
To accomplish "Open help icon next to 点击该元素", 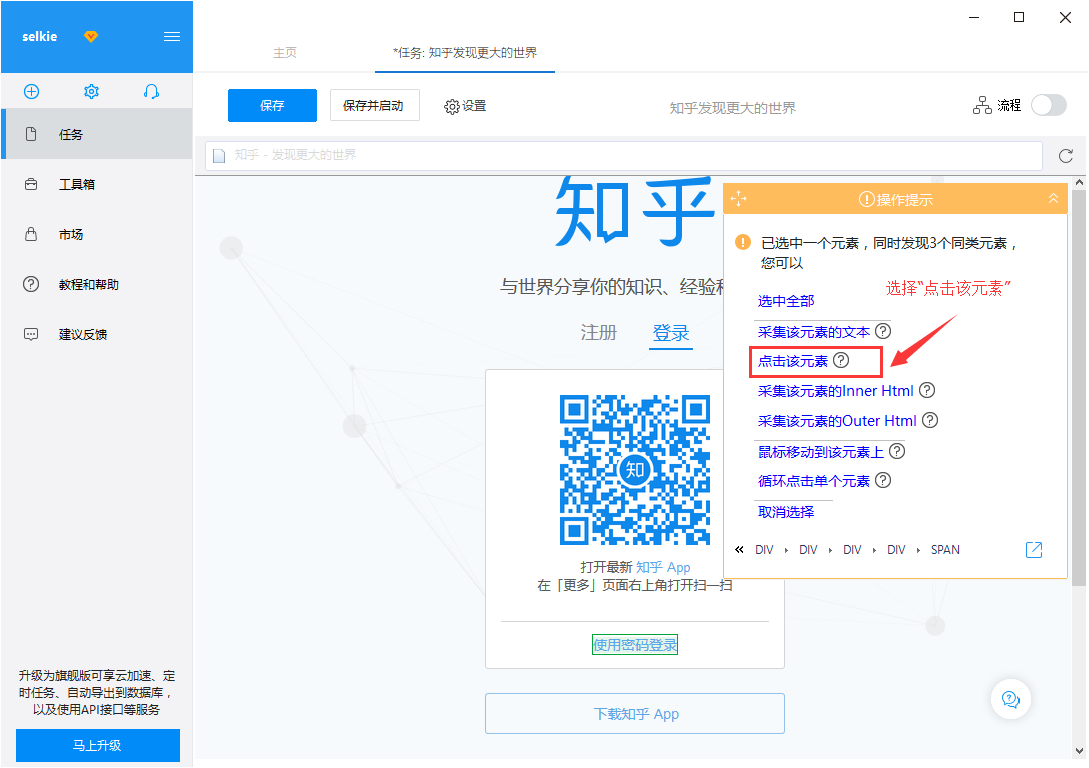I will pos(841,360).
